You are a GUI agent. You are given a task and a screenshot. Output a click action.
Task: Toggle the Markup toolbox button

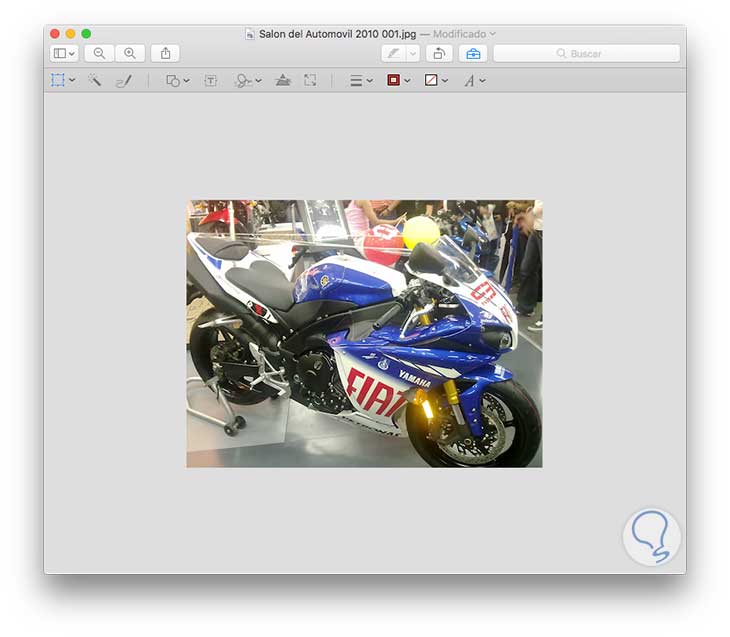pyautogui.click(x=473, y=54)
